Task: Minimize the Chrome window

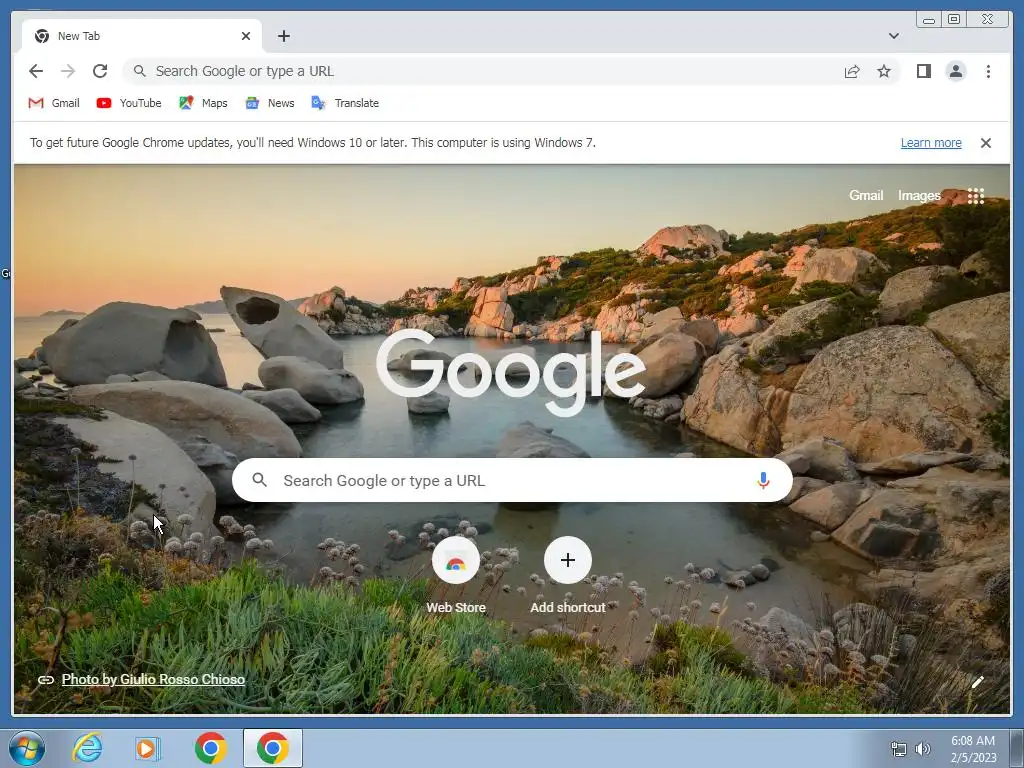Action: [929, 20]
